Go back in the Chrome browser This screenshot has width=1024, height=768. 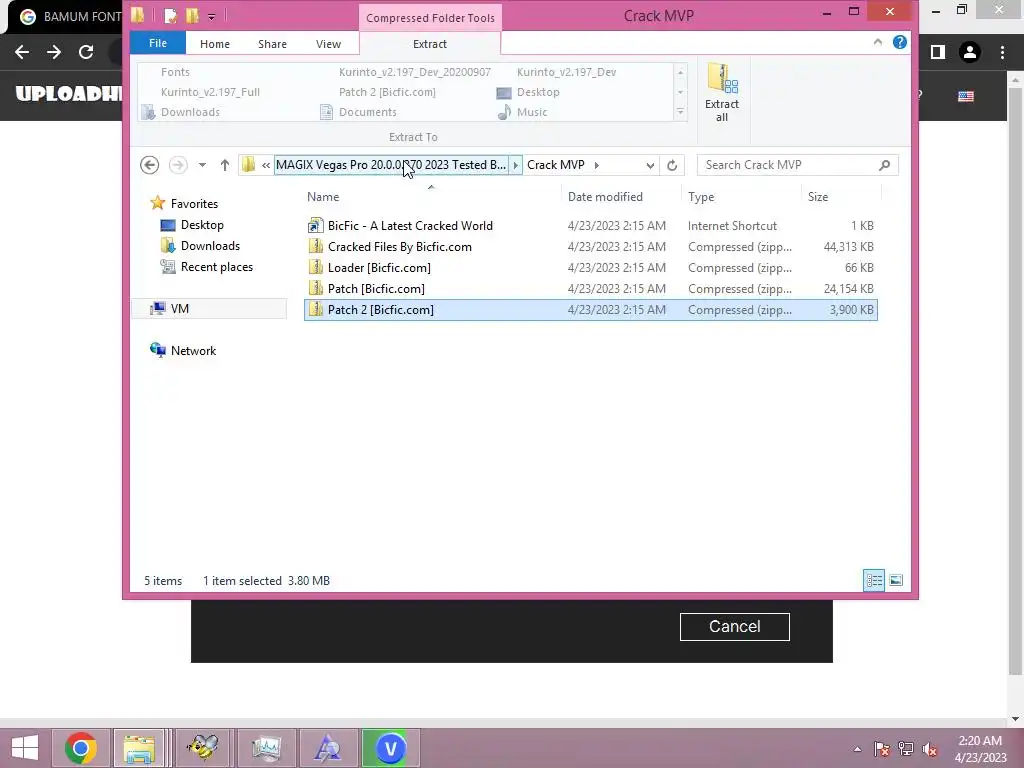(x=22, y=52)
